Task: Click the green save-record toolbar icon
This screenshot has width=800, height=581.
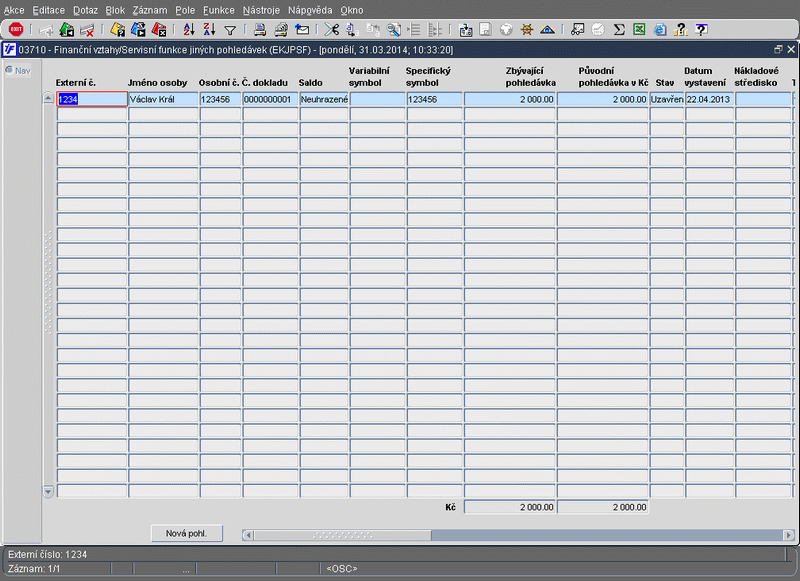Action: point(67,30)
